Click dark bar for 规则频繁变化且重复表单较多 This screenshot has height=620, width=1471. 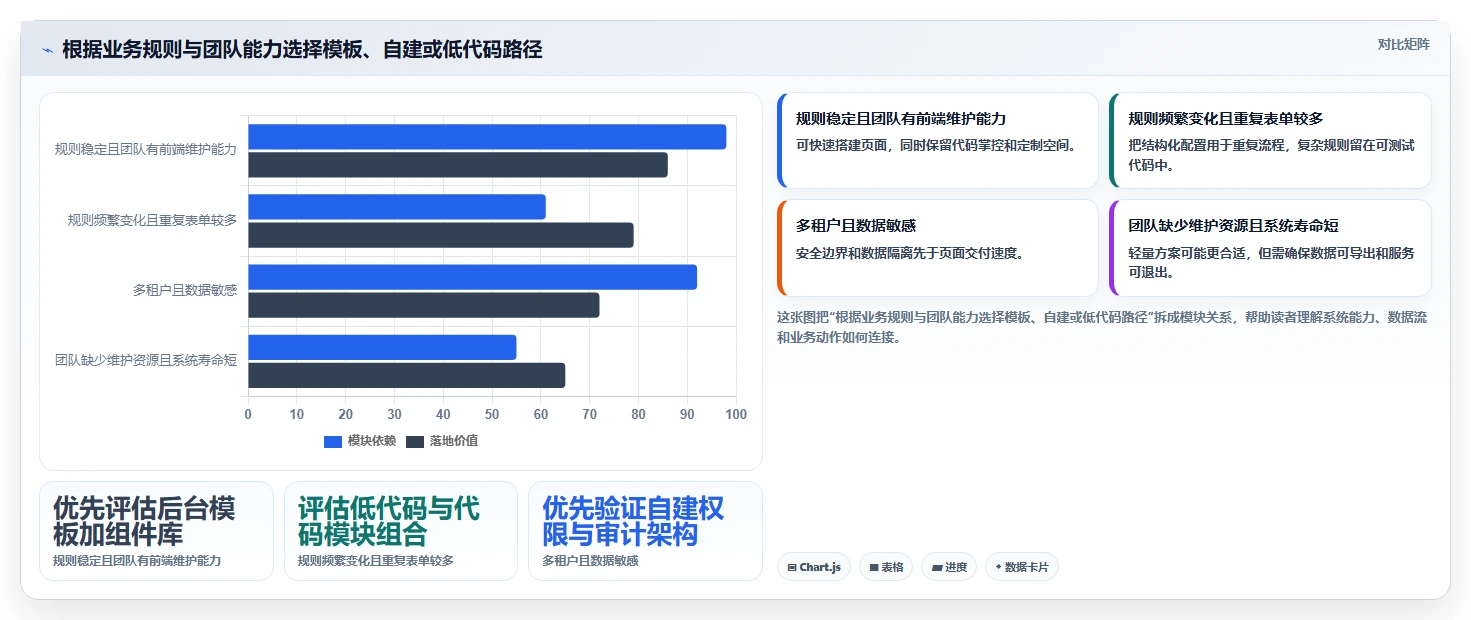[x=441, y=235]
